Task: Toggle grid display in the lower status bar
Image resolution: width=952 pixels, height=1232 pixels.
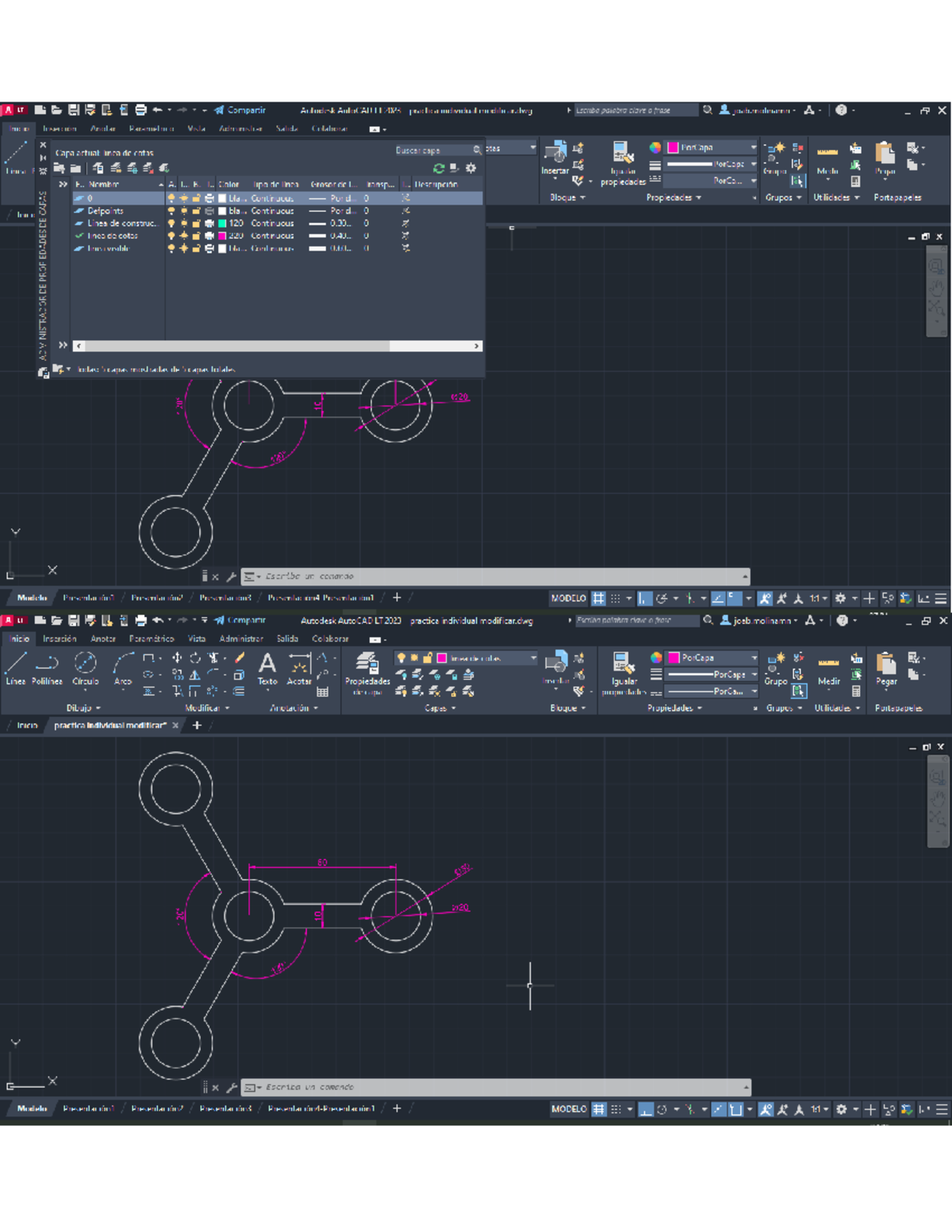Action: pos(599,1109)
